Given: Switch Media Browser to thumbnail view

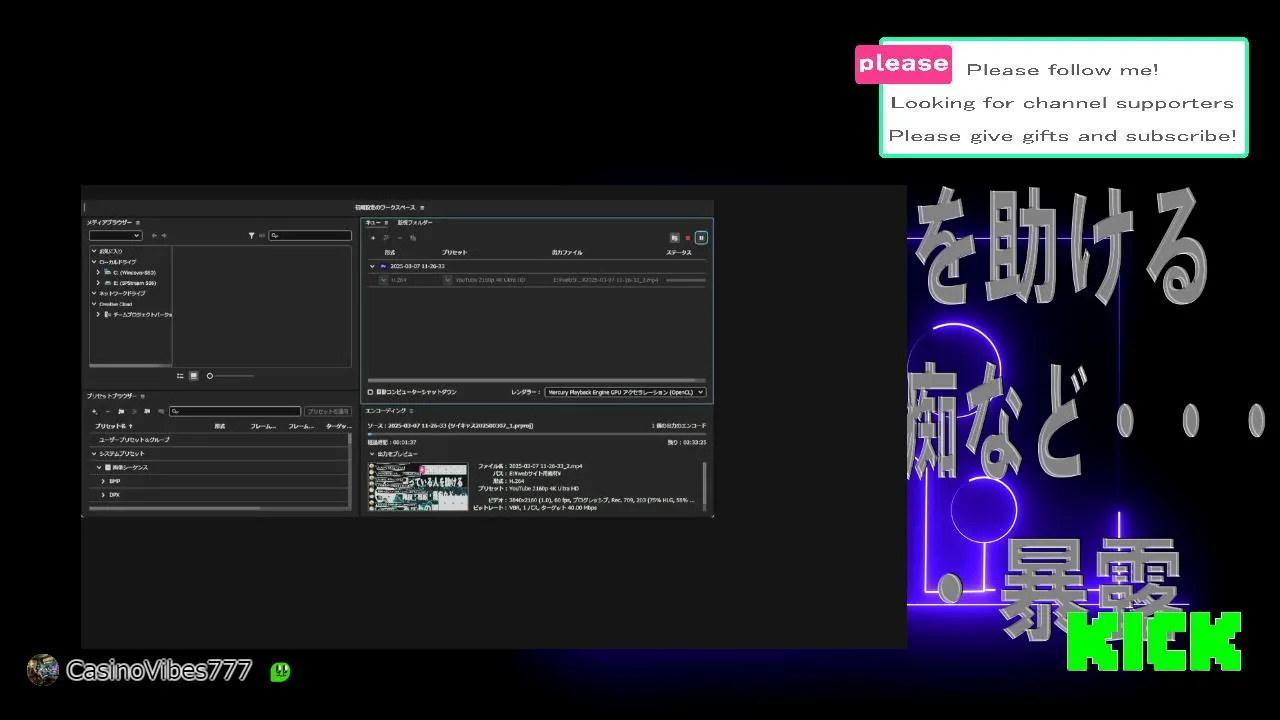Looking at the screenshot, I should pos(194,376).
